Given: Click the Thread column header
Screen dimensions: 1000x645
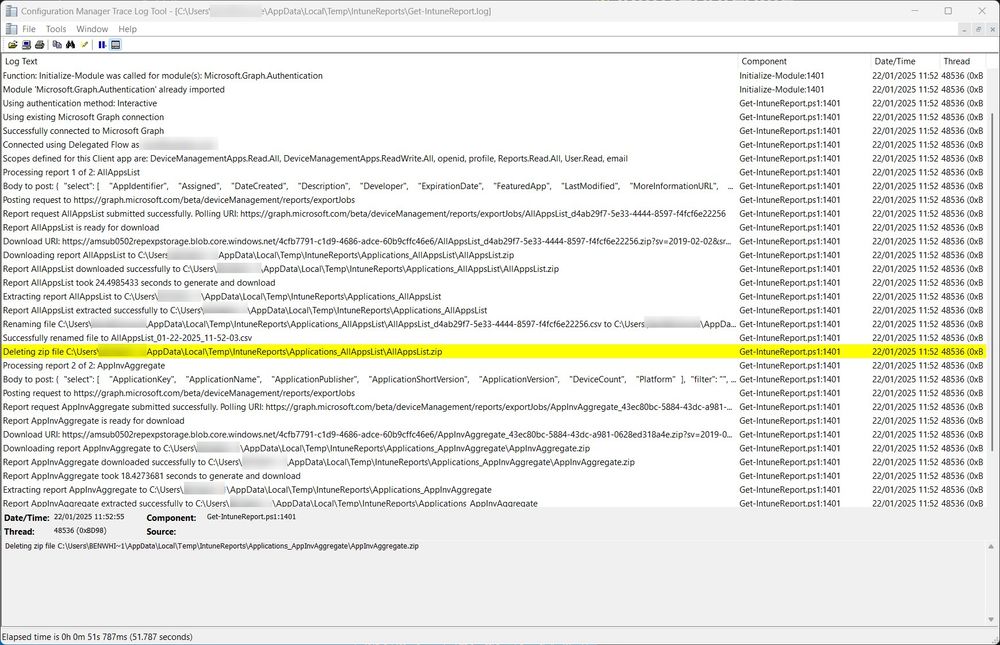Looking at the screenshot, I should 963,61.
